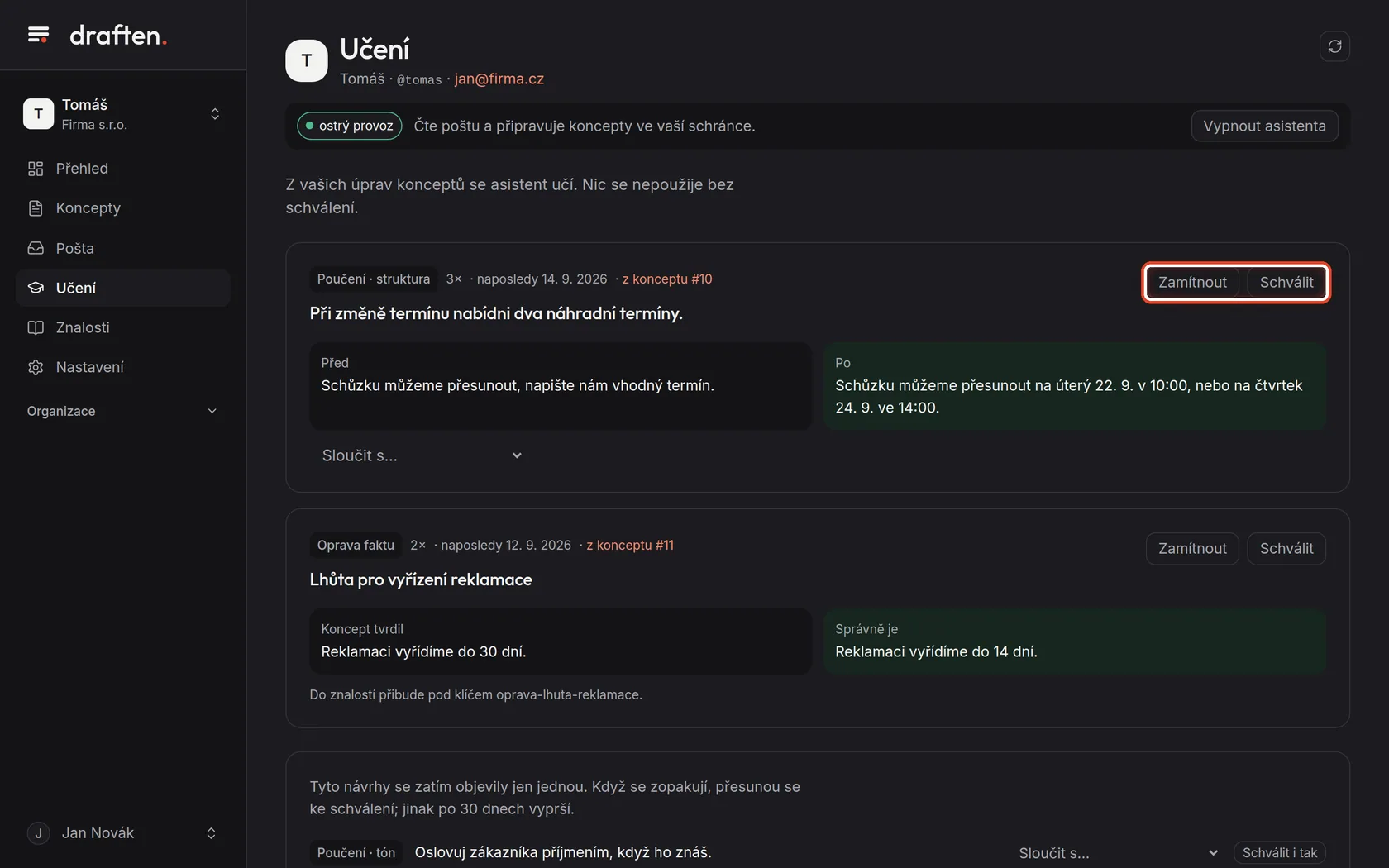This screenshot has height=868, width=1389.
Task: Click the 'naposledy 14. 9. 2026' date
Action: (x=542, y=279)
